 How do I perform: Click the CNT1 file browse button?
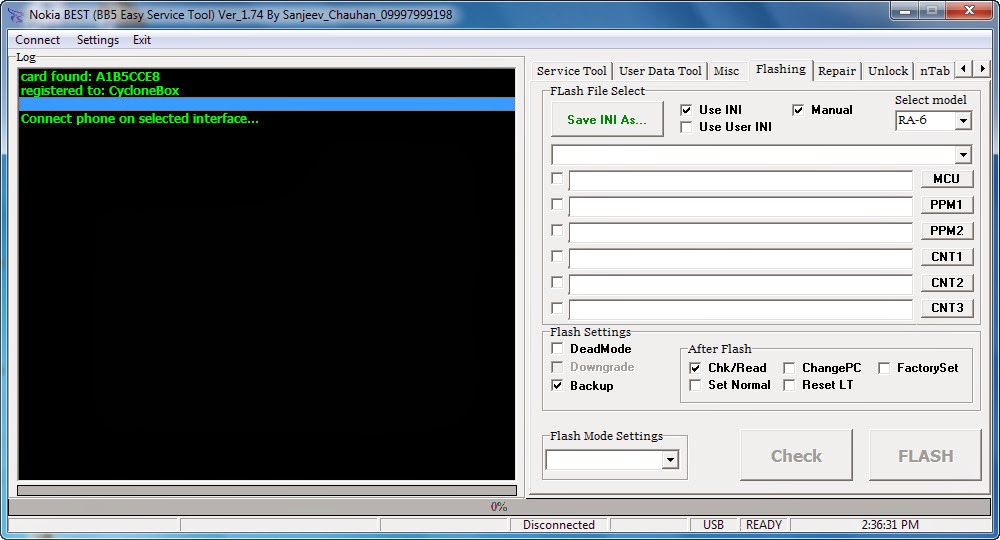point(946,257)
